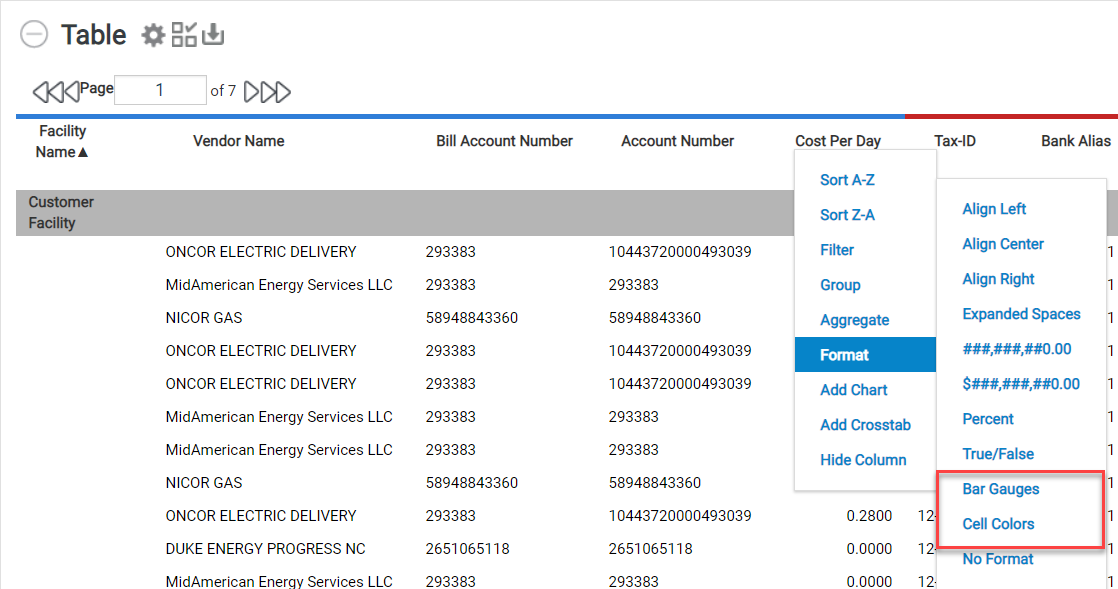The width and height of the screenshot is (1118, 589).
Task: Click the download table icon
Action: [213, 34]
